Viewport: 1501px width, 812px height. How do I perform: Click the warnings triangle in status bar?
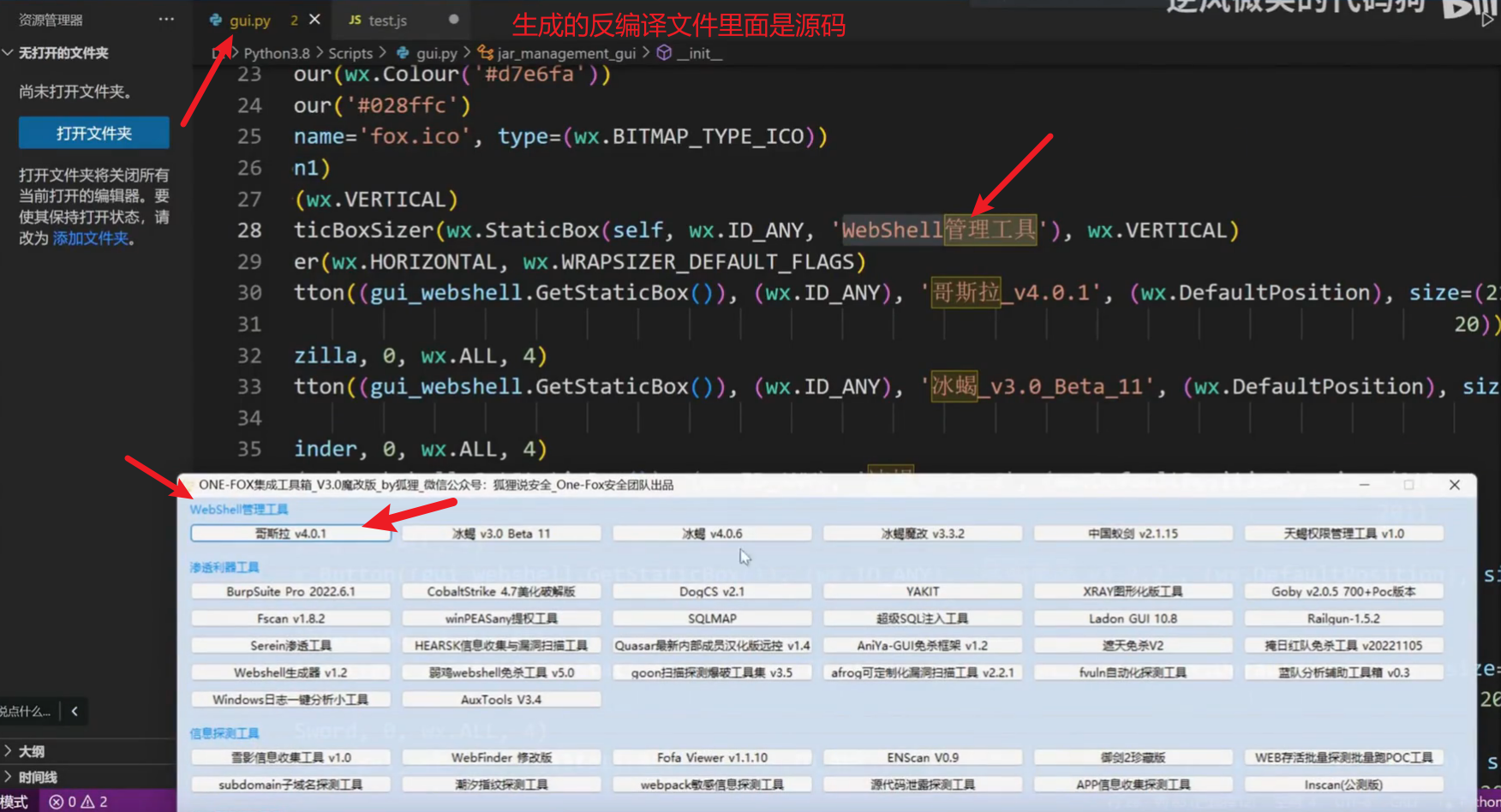point(87,802)
